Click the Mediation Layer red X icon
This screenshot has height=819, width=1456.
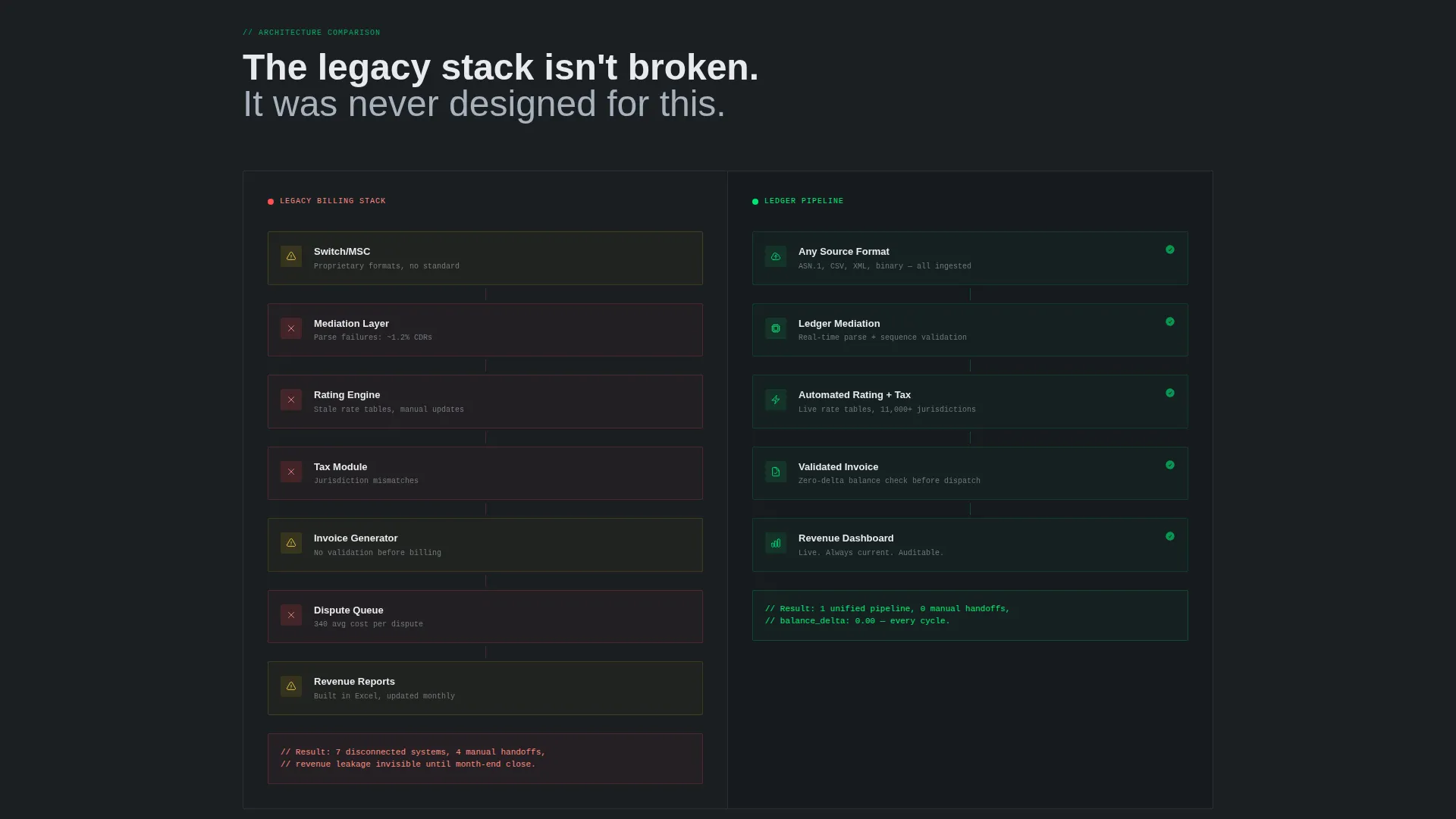(291, 328)
